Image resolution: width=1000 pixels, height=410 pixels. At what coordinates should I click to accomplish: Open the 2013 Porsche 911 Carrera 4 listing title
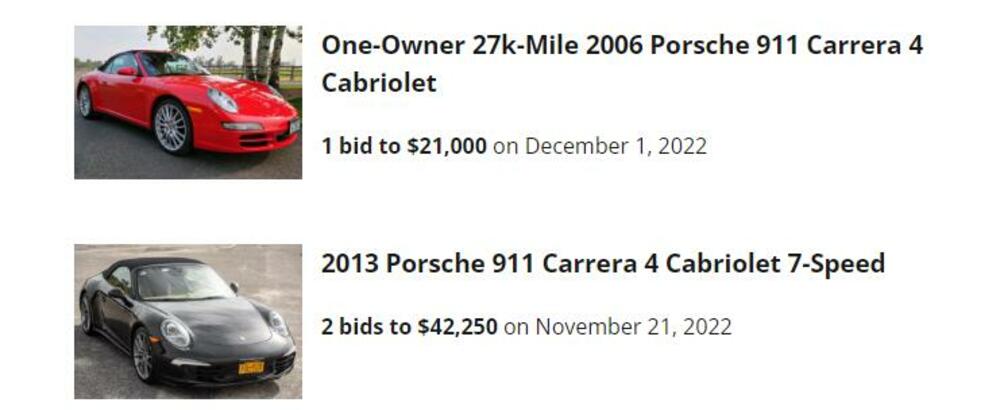click(602, 264)
